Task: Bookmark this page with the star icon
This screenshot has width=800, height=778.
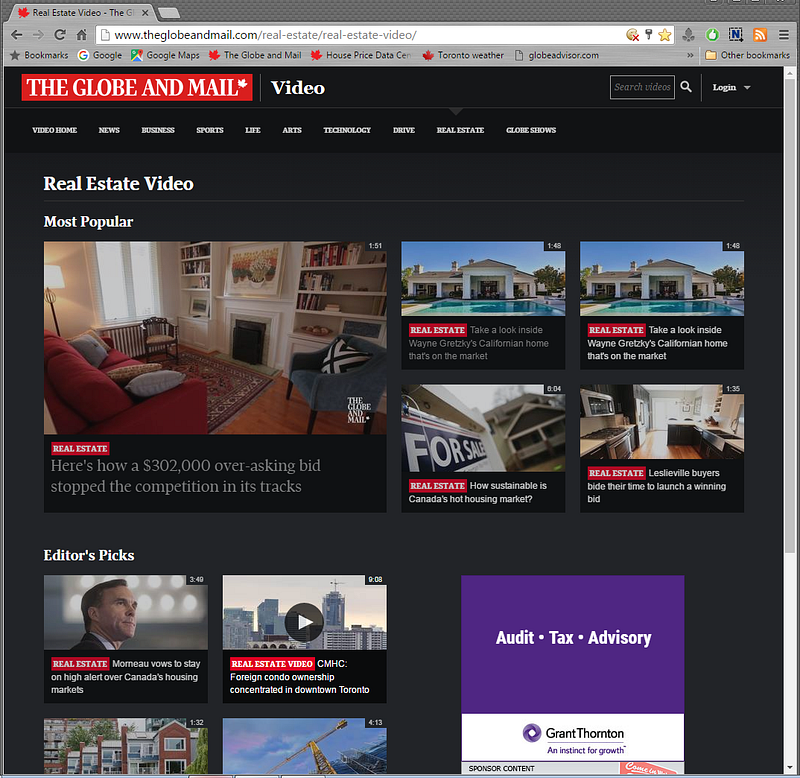Action: click(x=664, y=35)
